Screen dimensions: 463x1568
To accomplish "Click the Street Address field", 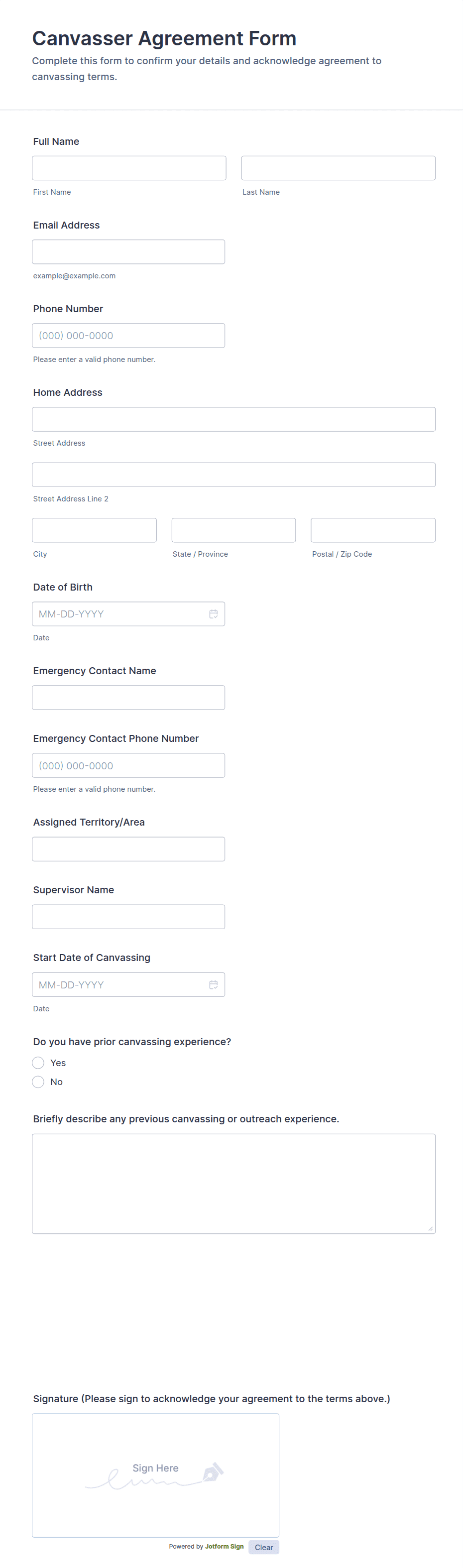I will 233,419.
